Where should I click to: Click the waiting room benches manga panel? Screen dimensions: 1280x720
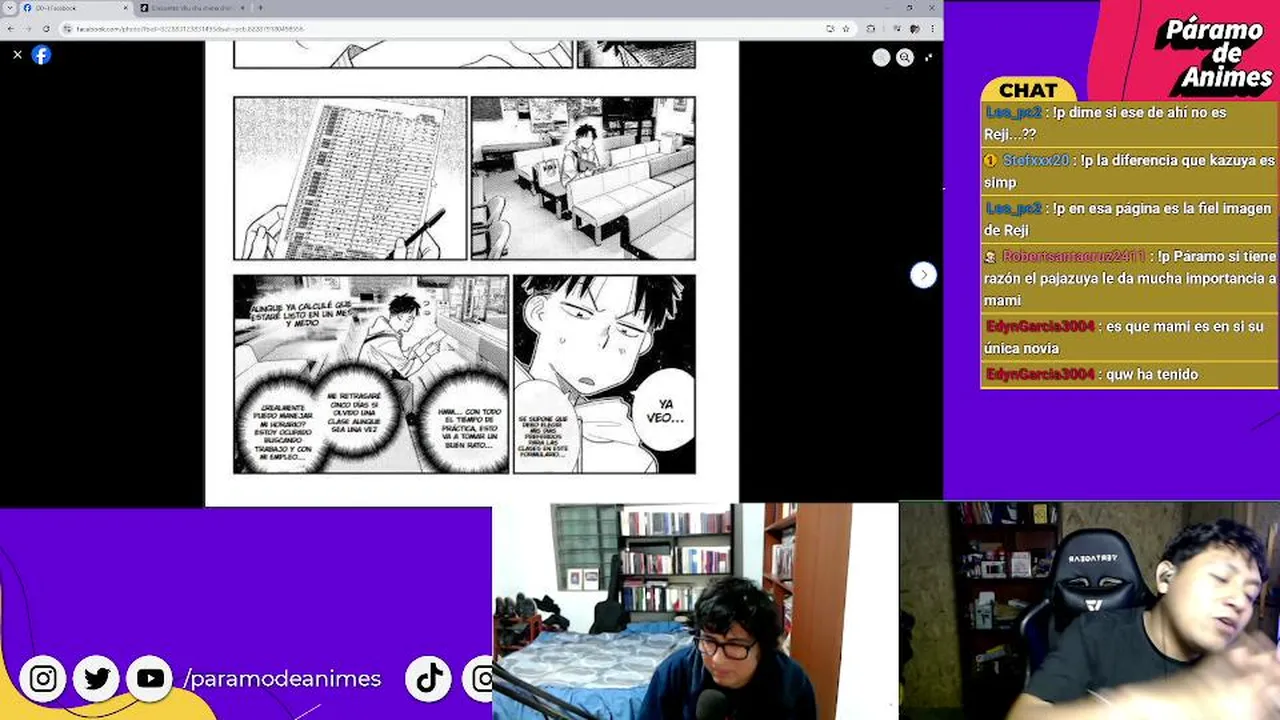(x=583, y=178)
